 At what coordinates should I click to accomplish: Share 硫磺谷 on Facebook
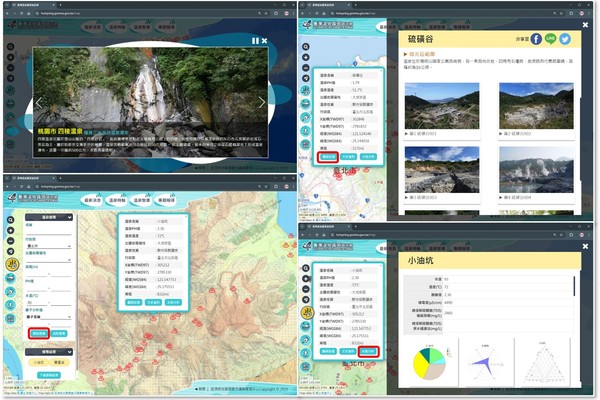536,39
